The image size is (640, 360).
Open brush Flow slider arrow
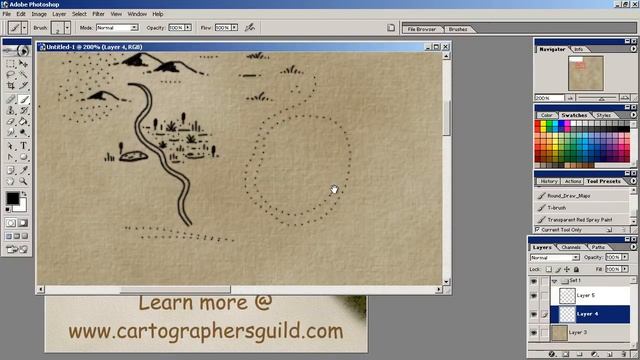tap(234, 28)
